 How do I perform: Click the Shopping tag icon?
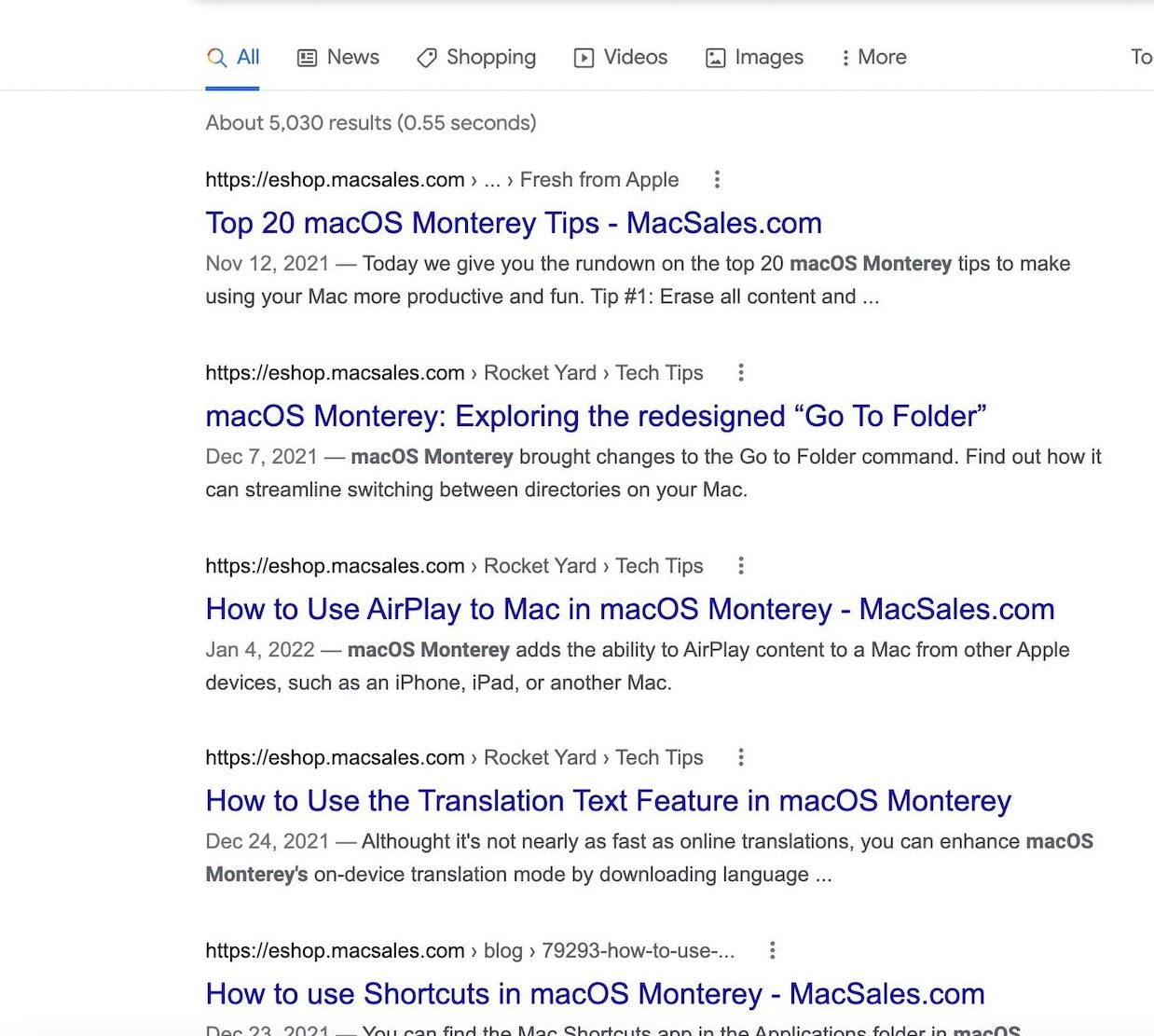(x=427, y=58)
